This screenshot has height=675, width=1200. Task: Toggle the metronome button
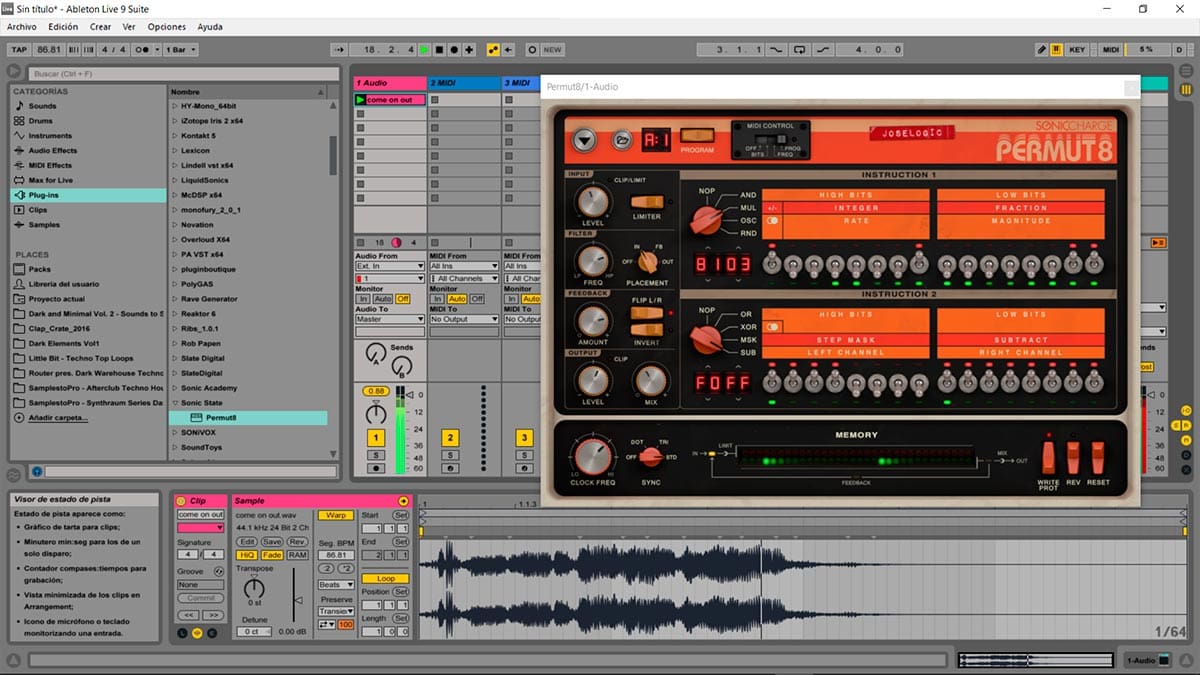pyautogui.click(x=146, y=49)
